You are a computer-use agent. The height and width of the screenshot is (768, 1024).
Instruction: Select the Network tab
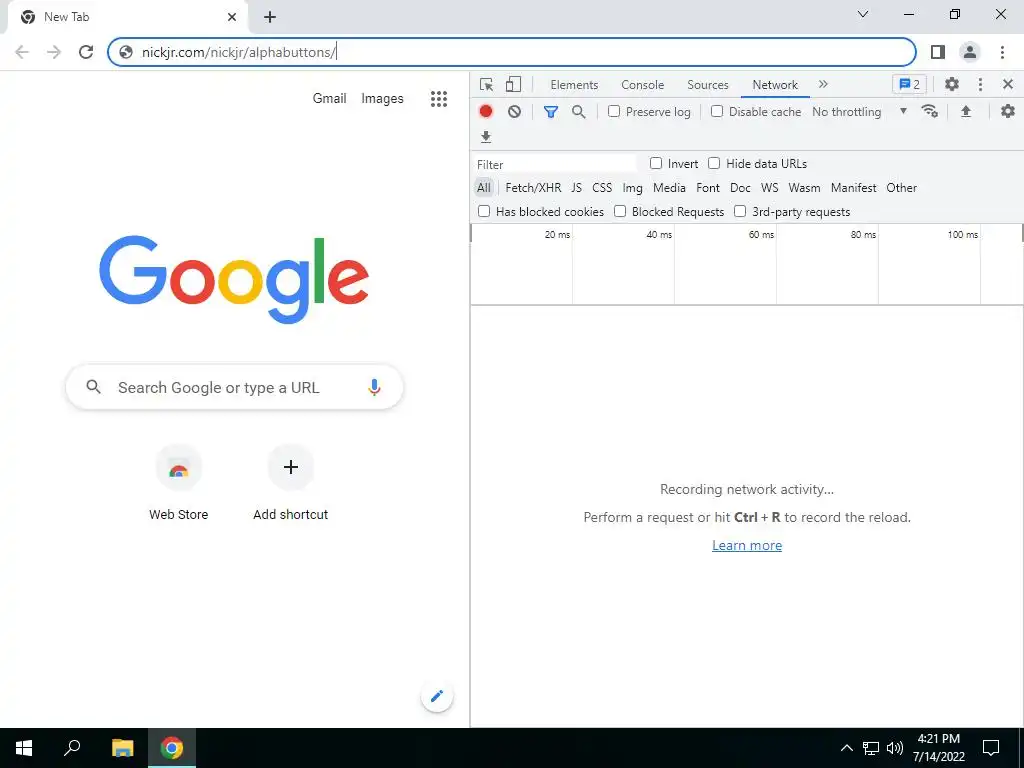pyautogui.click(x=775, y=85)
